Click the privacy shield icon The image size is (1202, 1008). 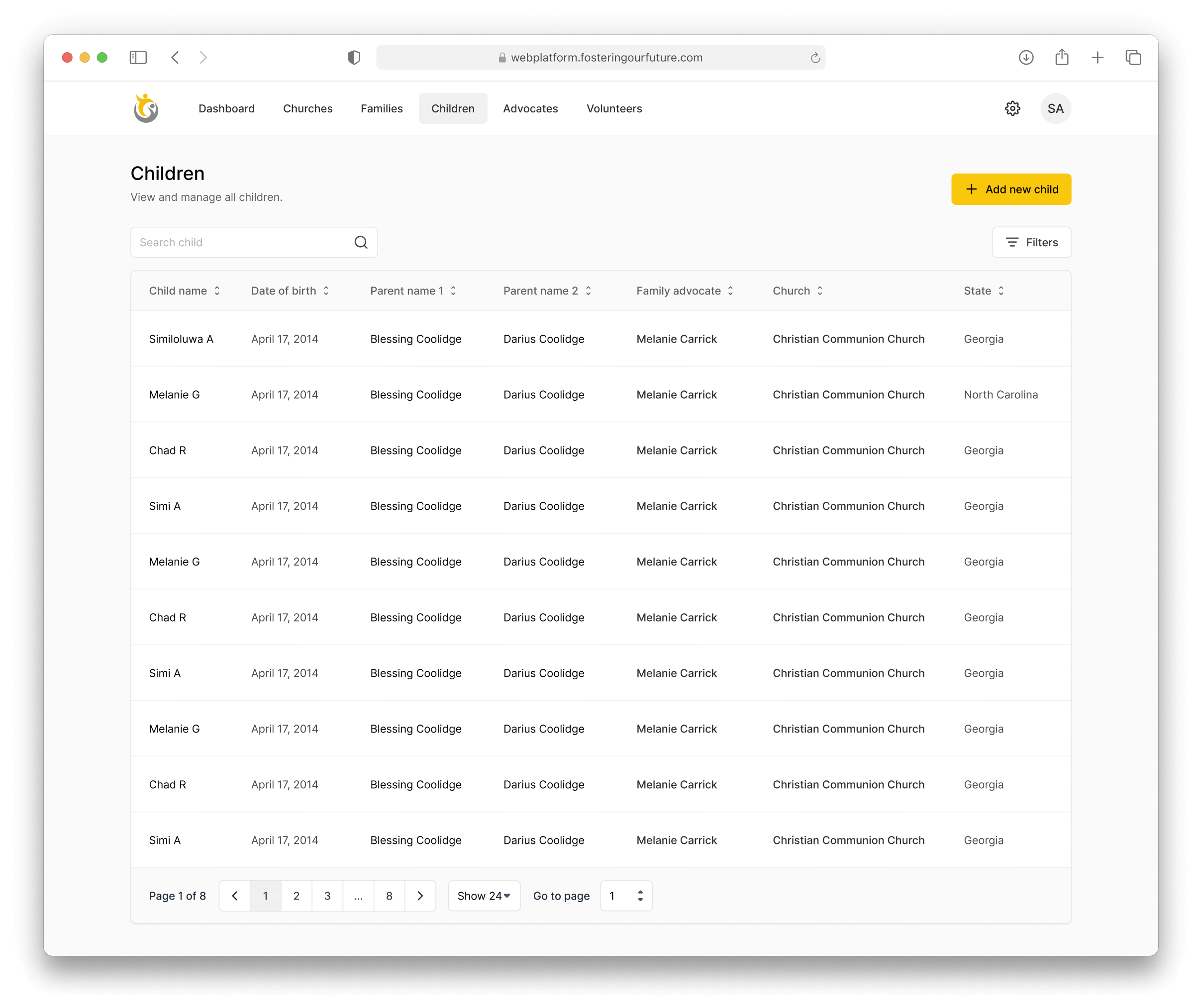tap(354, 58)
